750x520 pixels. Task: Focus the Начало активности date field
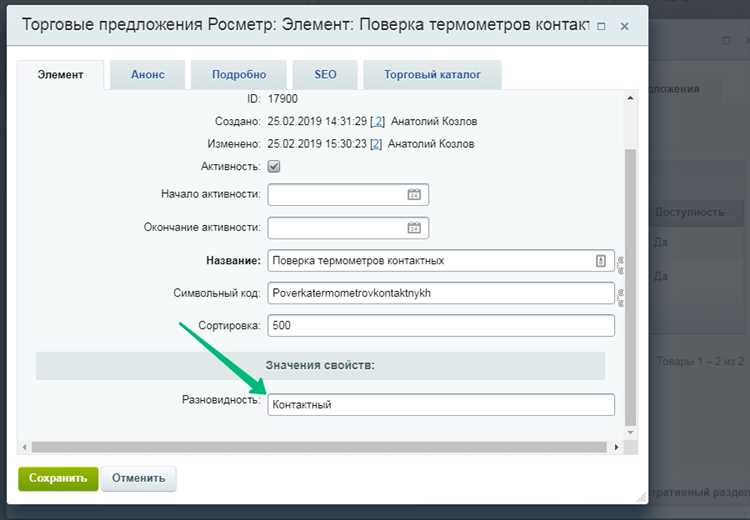[x=348, y=195]
